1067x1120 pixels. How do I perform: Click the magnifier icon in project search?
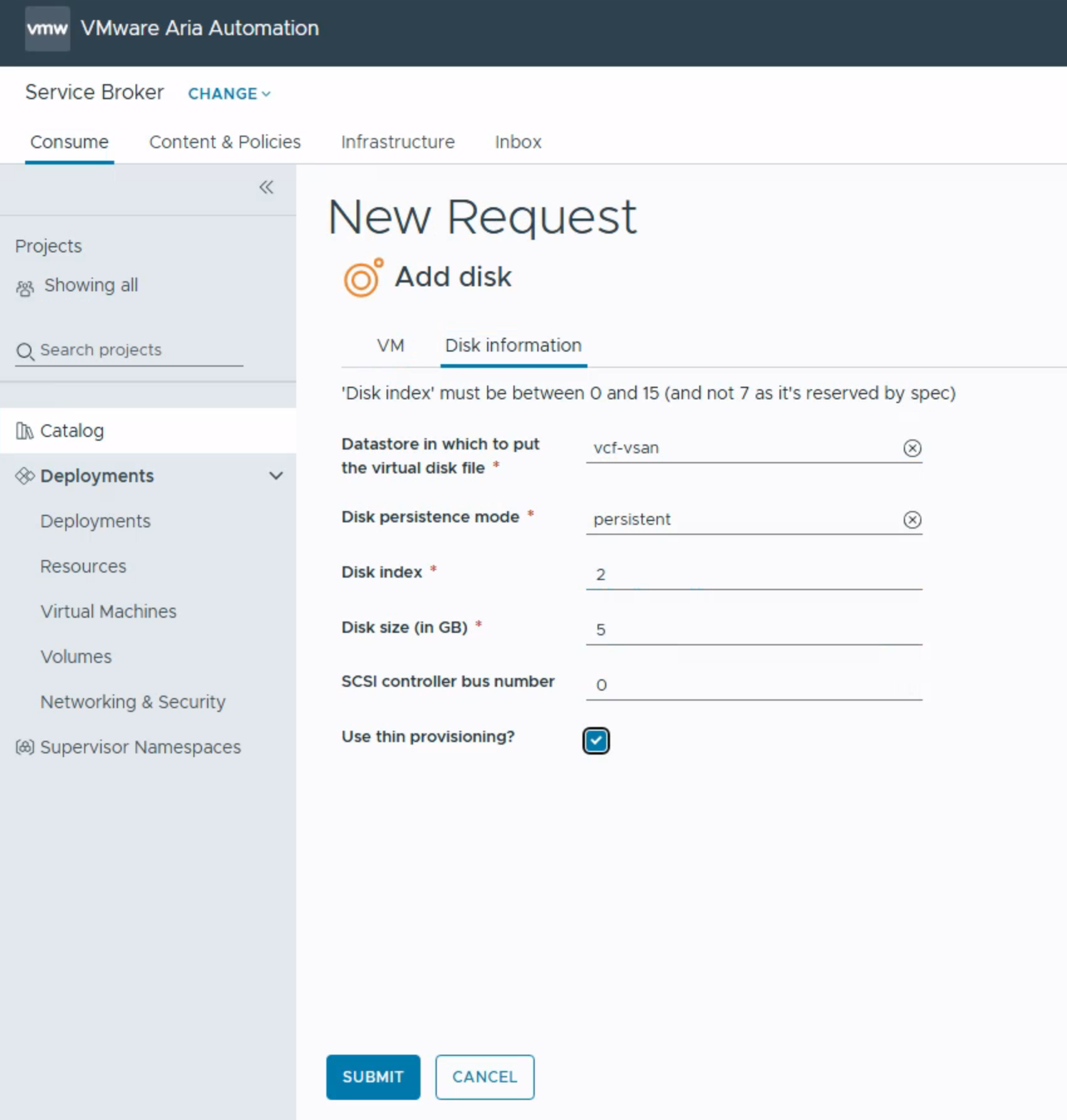tap(24, 351)
